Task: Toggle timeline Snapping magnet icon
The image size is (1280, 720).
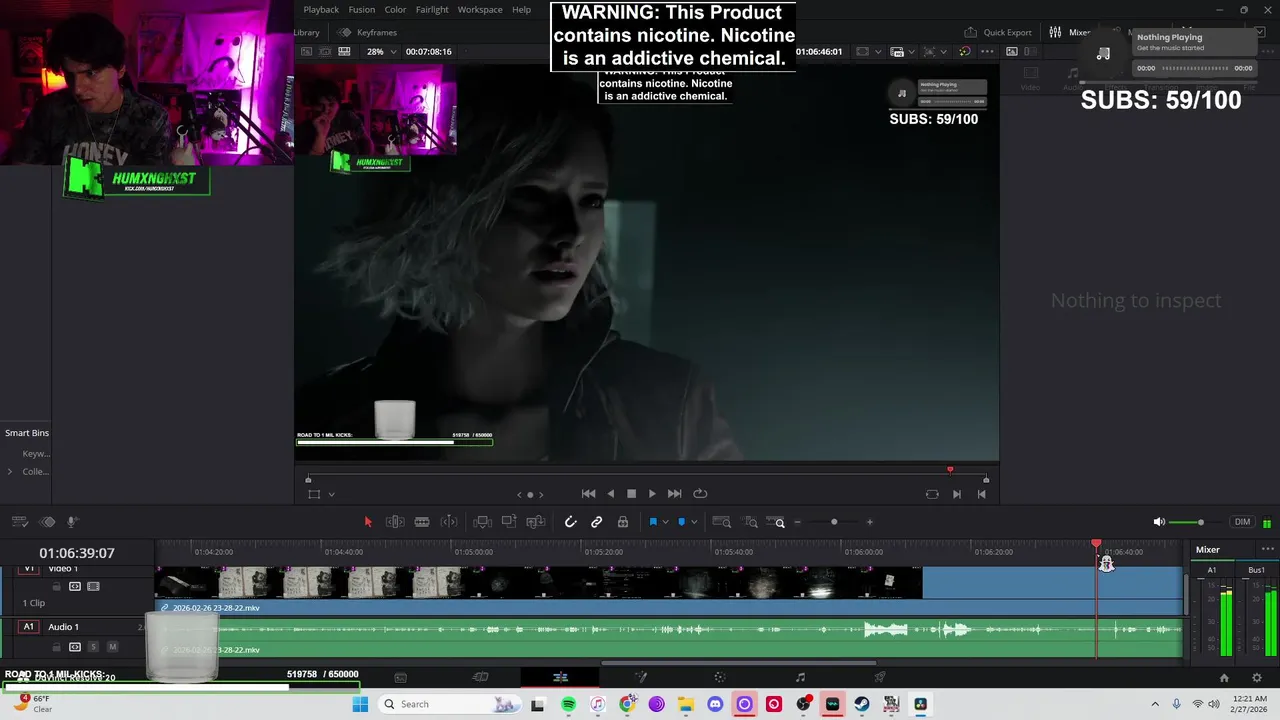Action: (x=571, y=522)
